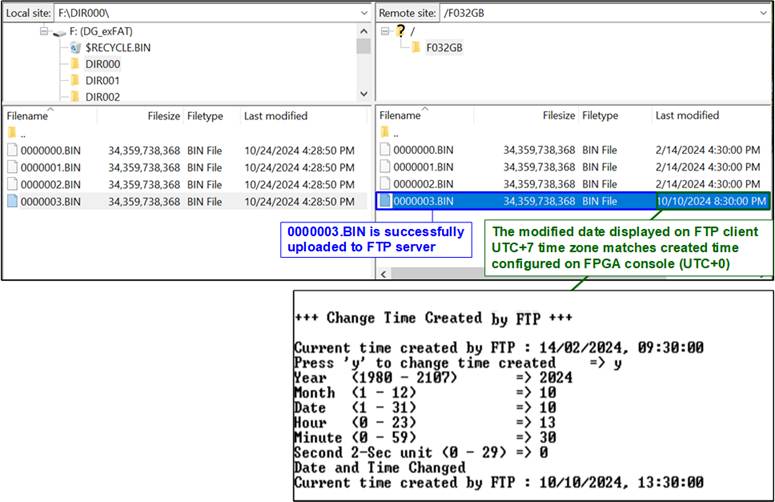The height and width of the screenshot is (502, 775).
Task: Click the F: drive icon in local tree
Action: click(x=59, y=33)
